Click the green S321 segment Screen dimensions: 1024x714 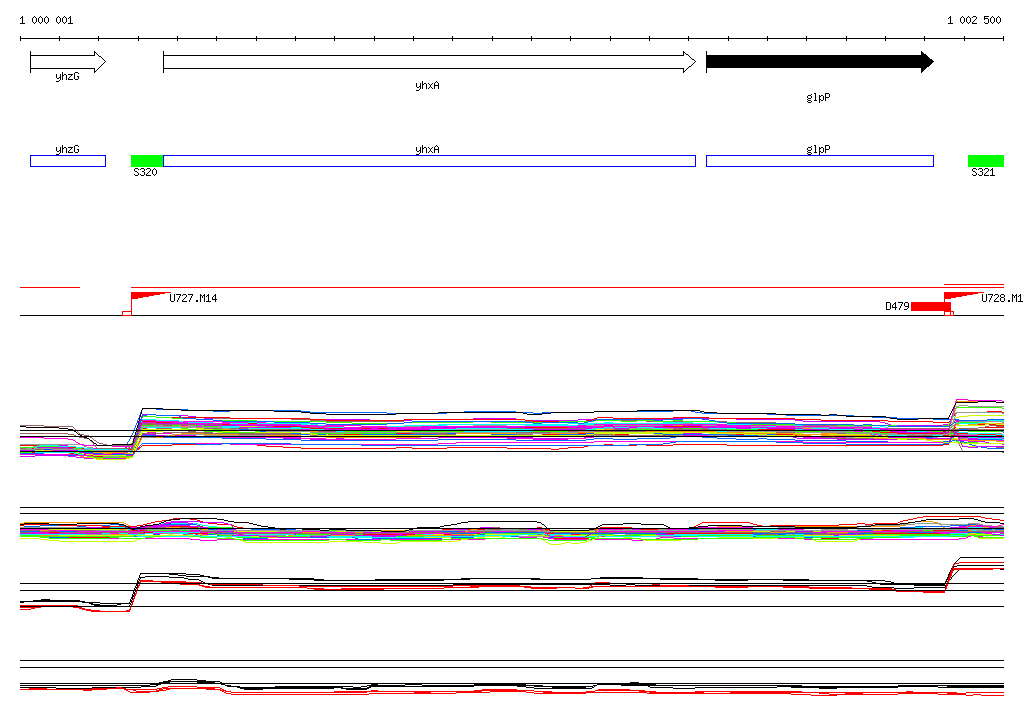click(985, 161)
